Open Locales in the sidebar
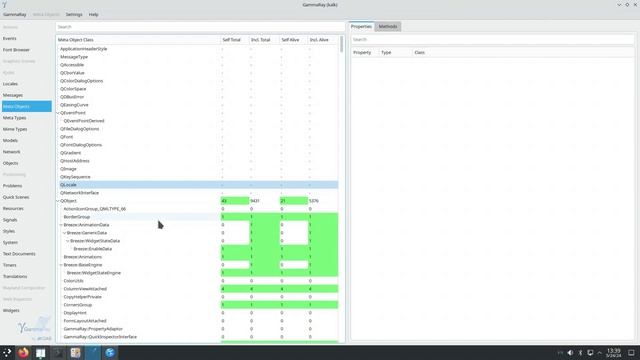This screenshot has height=360, width=640. 27,84
